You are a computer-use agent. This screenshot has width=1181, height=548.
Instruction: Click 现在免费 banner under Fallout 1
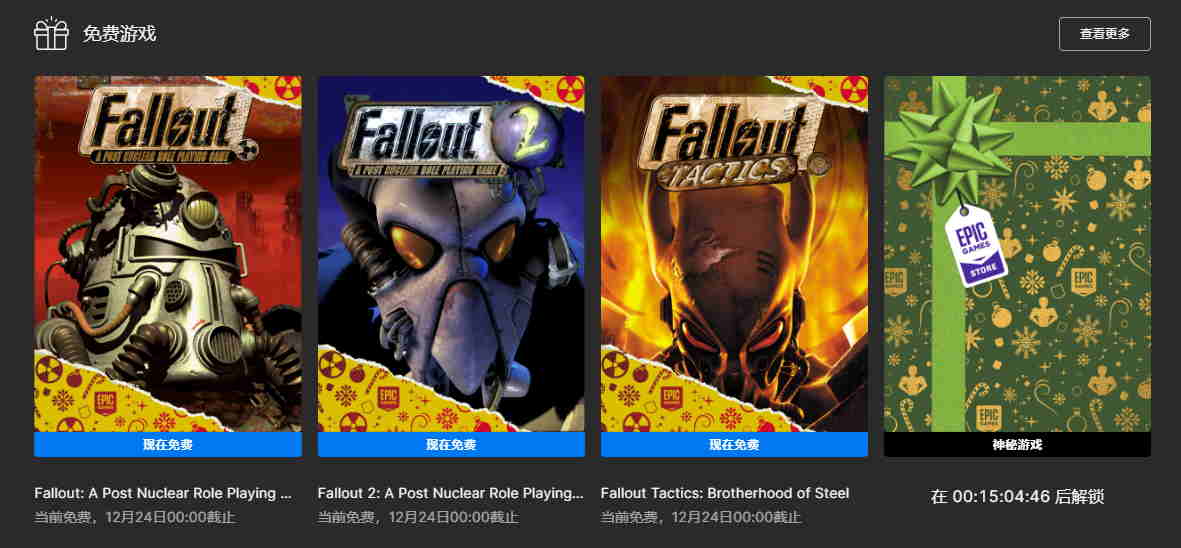168,444
